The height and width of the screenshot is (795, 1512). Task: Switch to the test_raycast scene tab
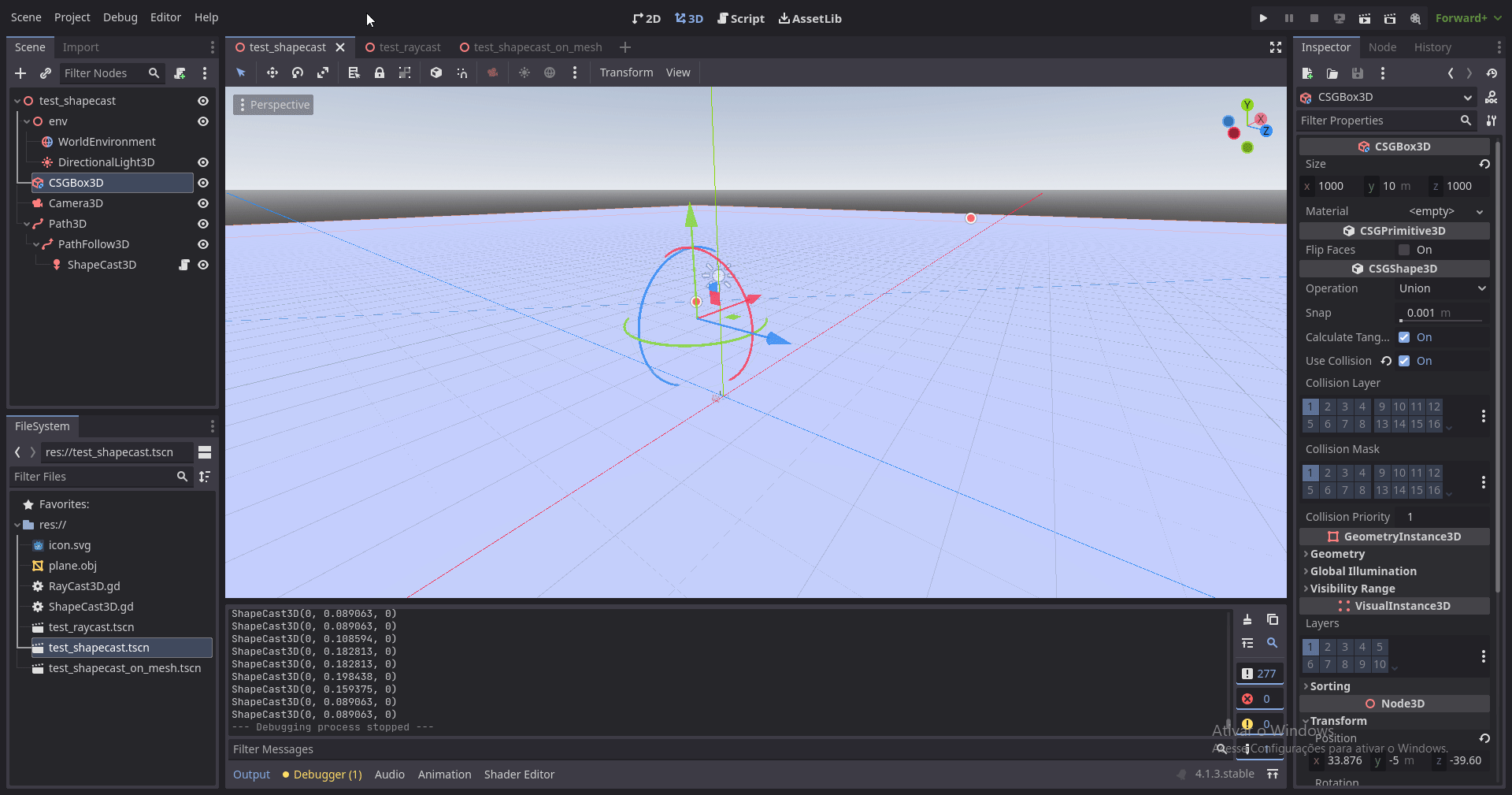tap(409, 46)
